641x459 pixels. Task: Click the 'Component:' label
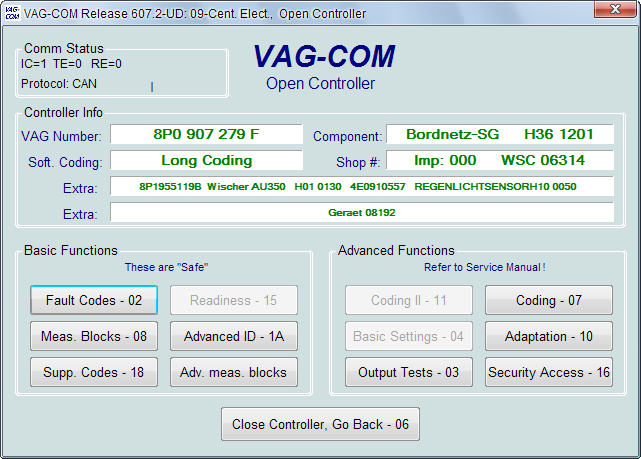click(x=347, y=136)
